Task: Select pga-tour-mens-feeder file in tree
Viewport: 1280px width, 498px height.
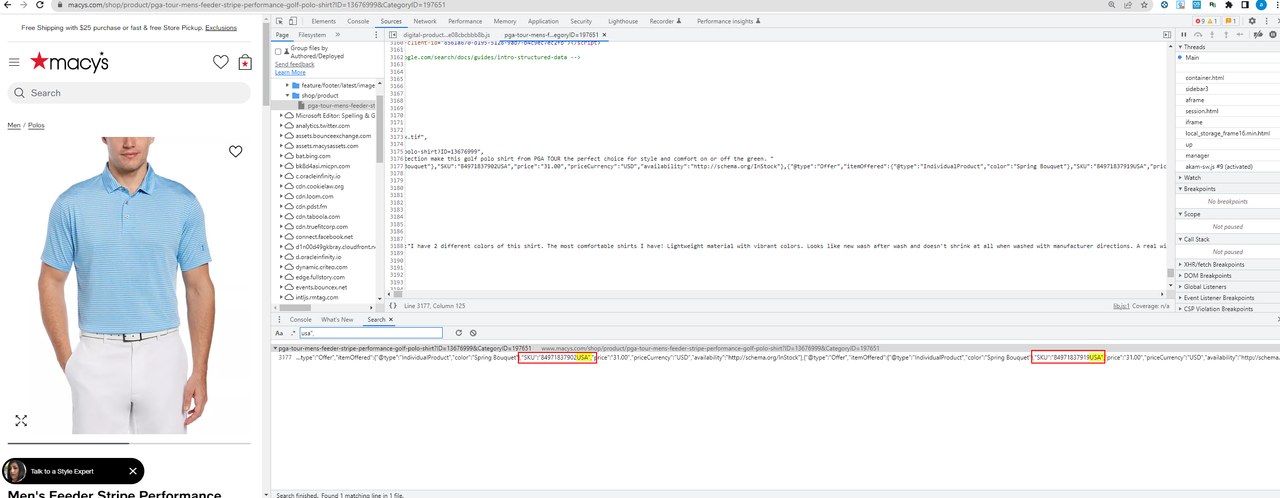Action: coord(340,105)
